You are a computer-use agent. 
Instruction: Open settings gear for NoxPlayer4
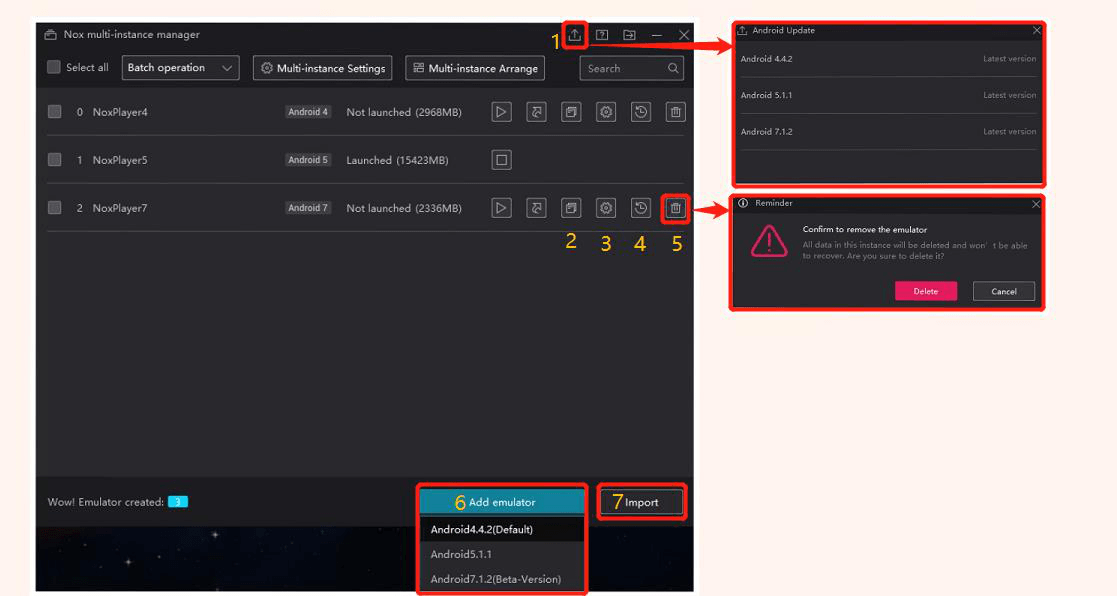[606, 112]
